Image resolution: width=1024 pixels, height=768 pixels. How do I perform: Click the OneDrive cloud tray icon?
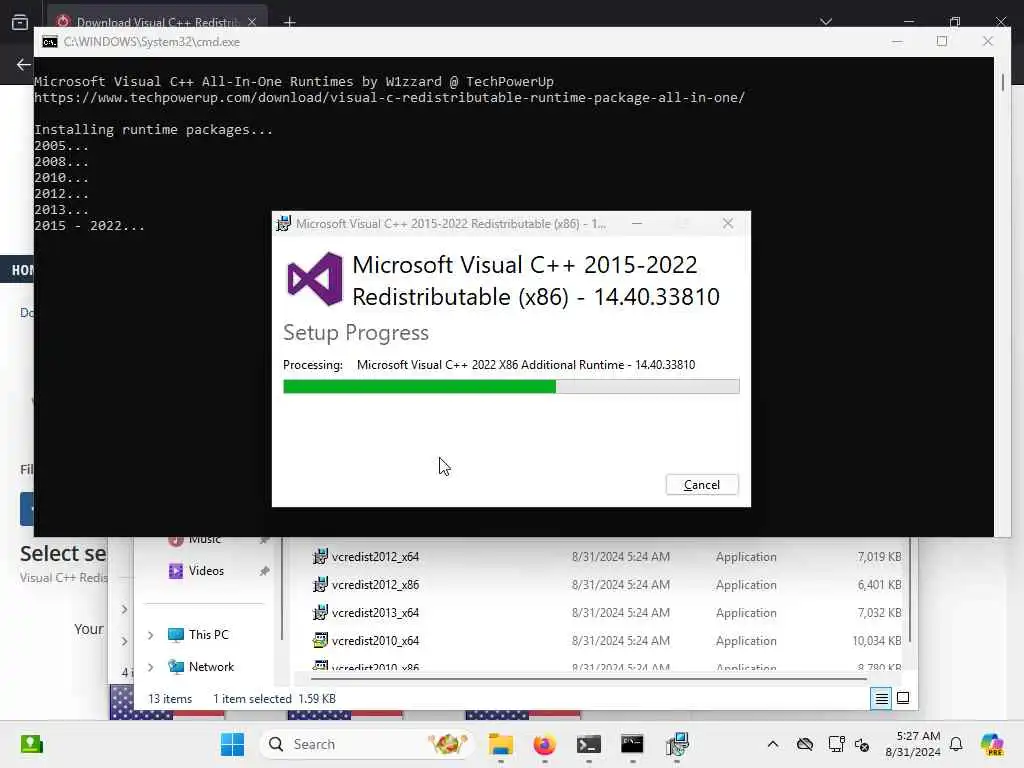(805, 744)
